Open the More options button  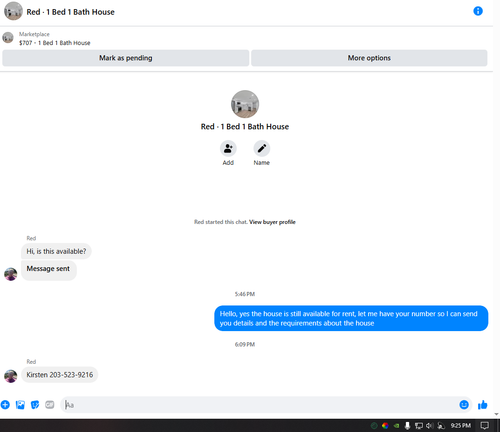point(369,58)
